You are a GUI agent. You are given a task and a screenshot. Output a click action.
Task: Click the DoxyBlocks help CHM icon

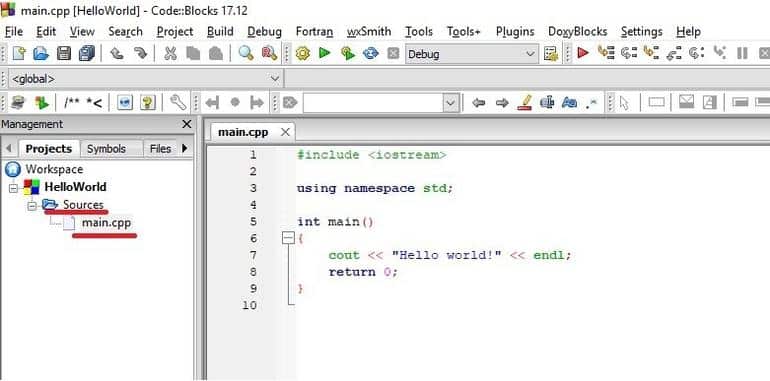[148, 103]
